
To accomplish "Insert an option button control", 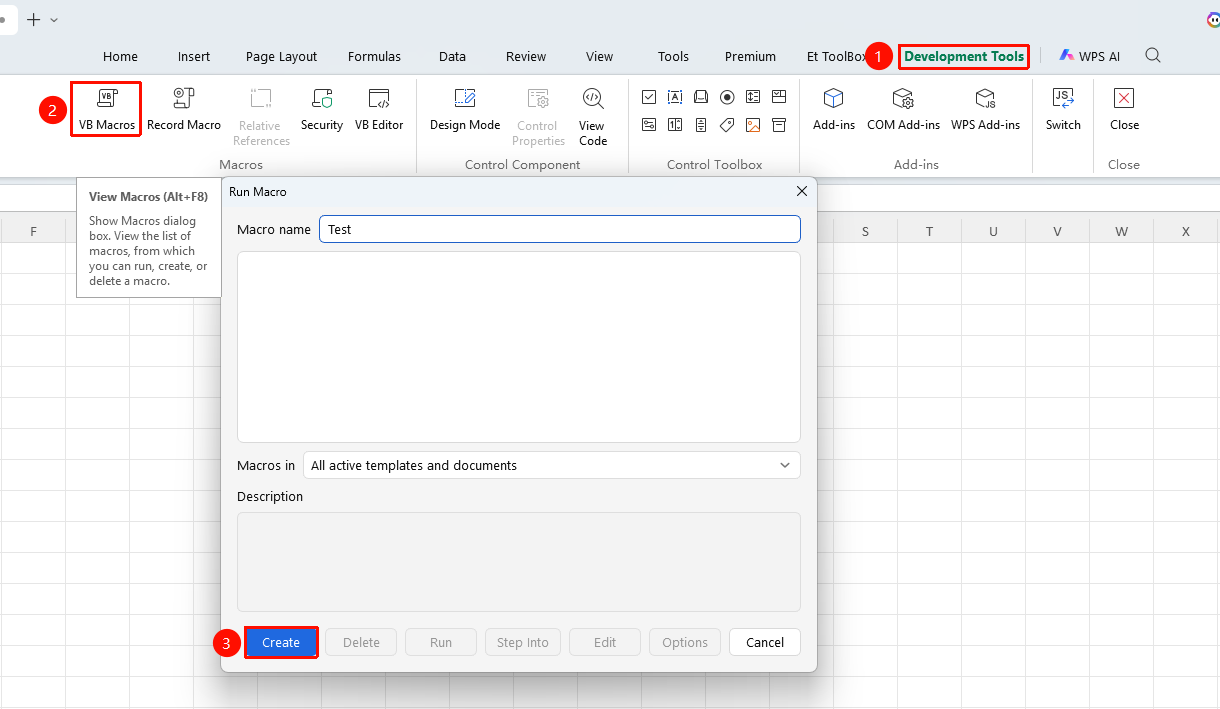I will (727, 97).
